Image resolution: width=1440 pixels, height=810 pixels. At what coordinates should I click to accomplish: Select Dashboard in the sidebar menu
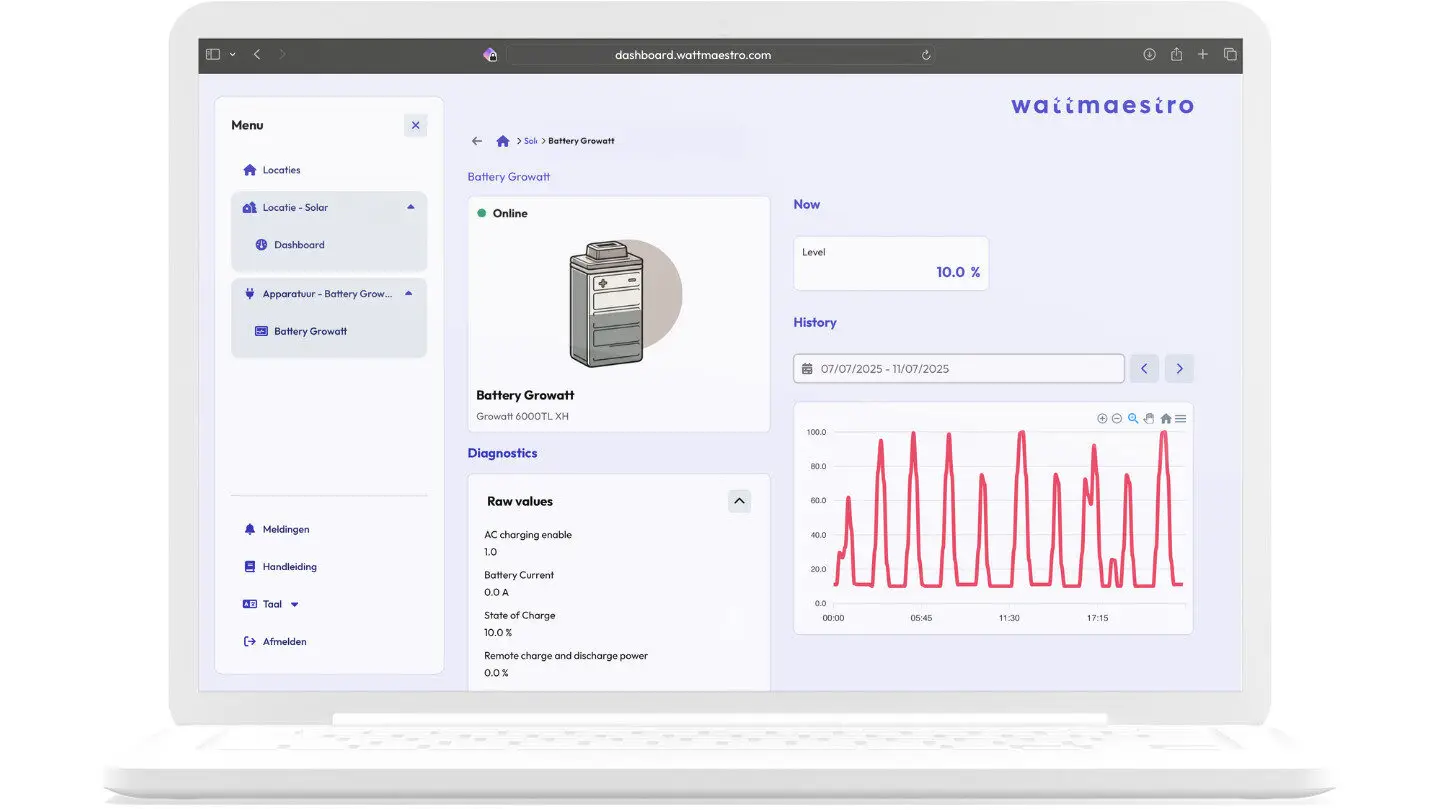[x=299, y=245]
